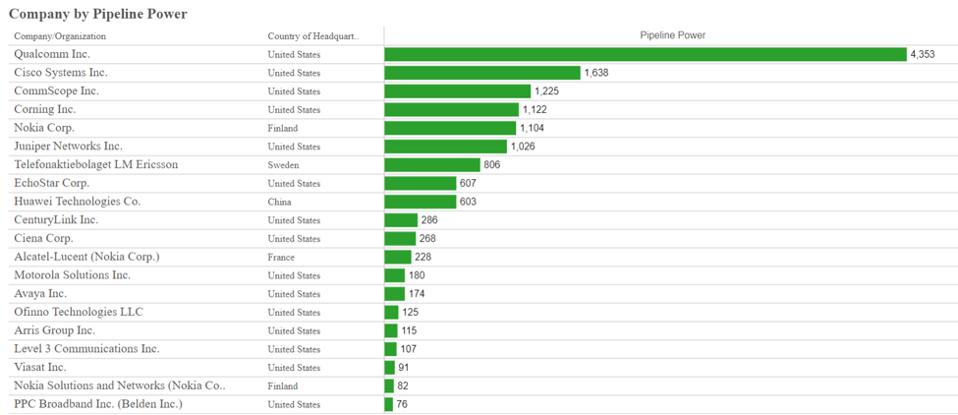The height and width of the screenshot is (415, 958).
Task: Click the PPC Broadband Inc. bar
Action: click(x=389, y=404)
